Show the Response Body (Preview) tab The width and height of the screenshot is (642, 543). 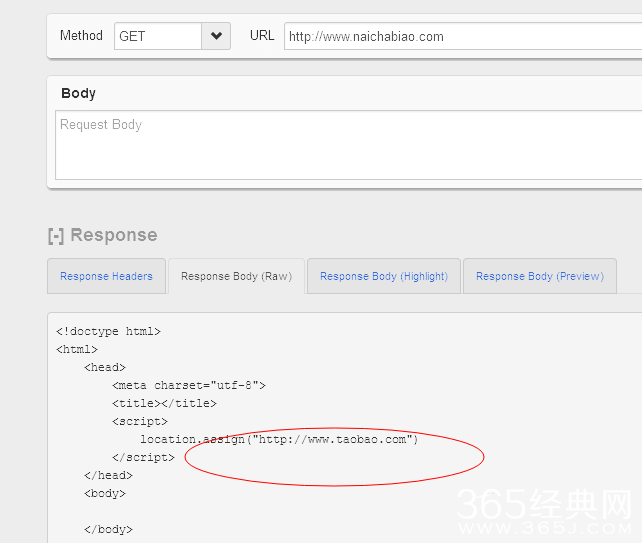(540, 276)
